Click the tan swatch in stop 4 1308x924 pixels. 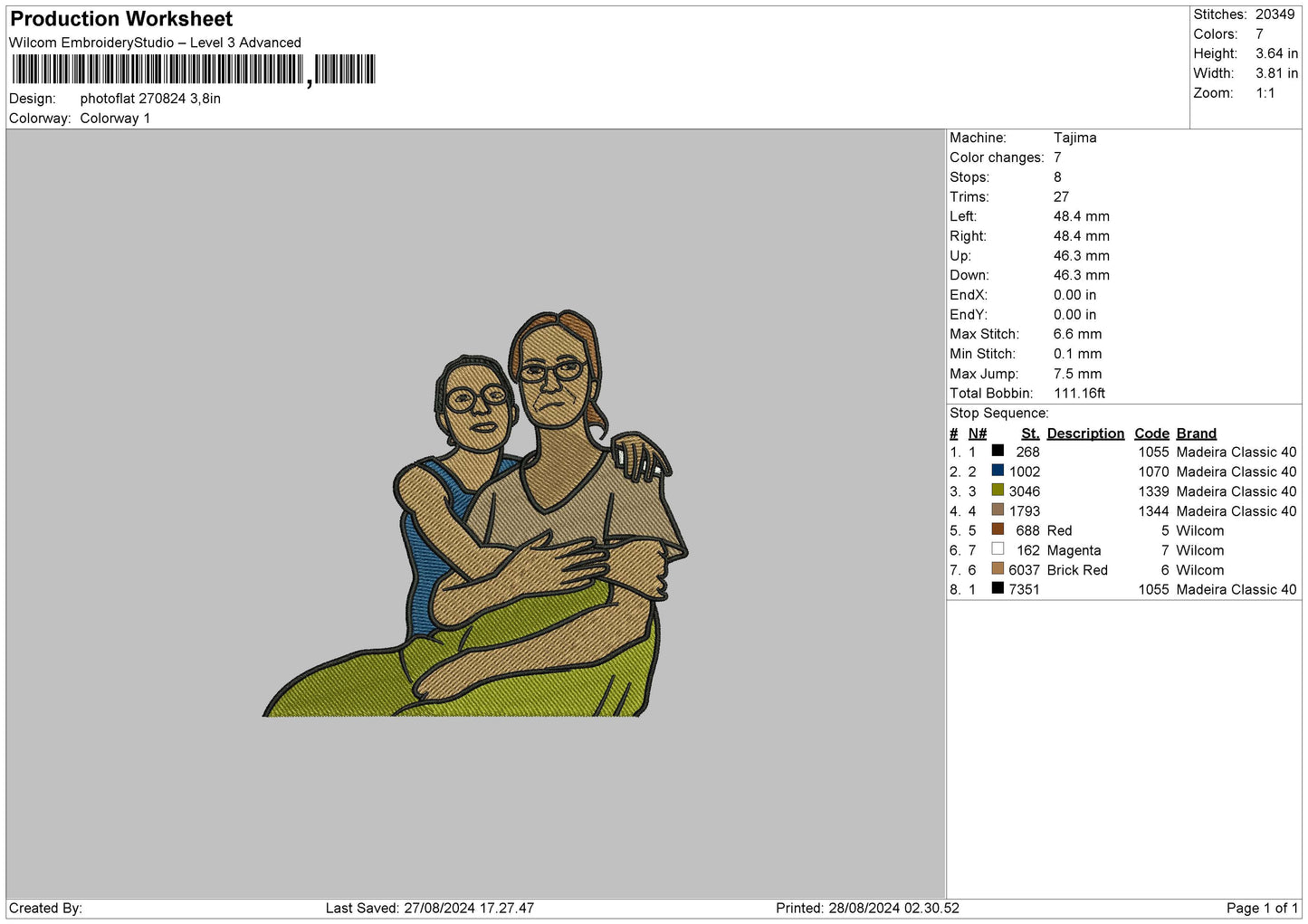pyautogui.click(x=998, y=510)
